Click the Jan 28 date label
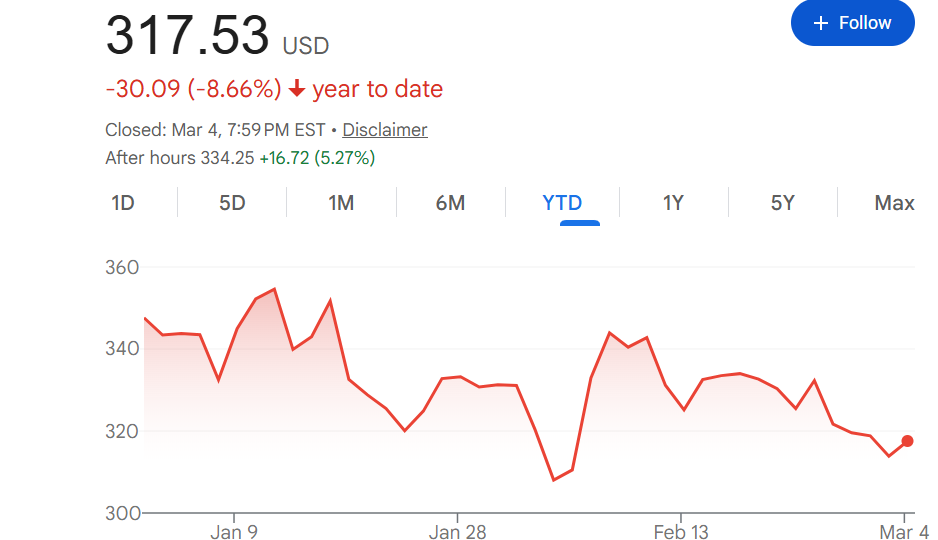The image size is (938, 540). tap(457, 532)
